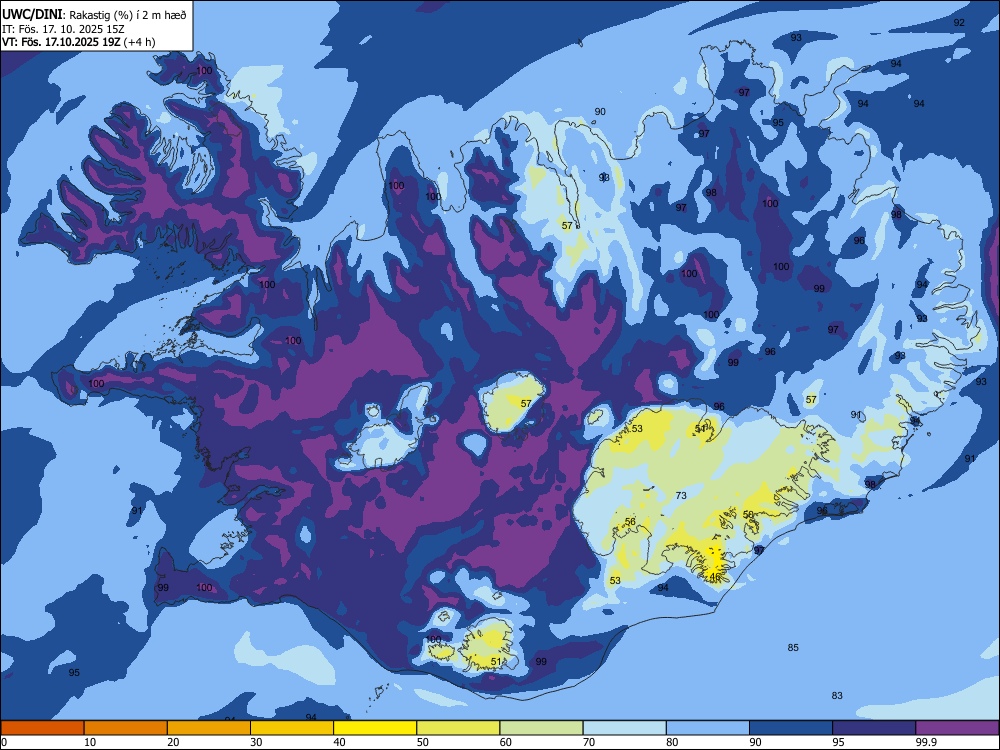Screen dimensions: 1000x750
Task: Click the 'VT: Fös. 17.10.2025 19Z (+4 h)' line
Action: tap(78, 42)
